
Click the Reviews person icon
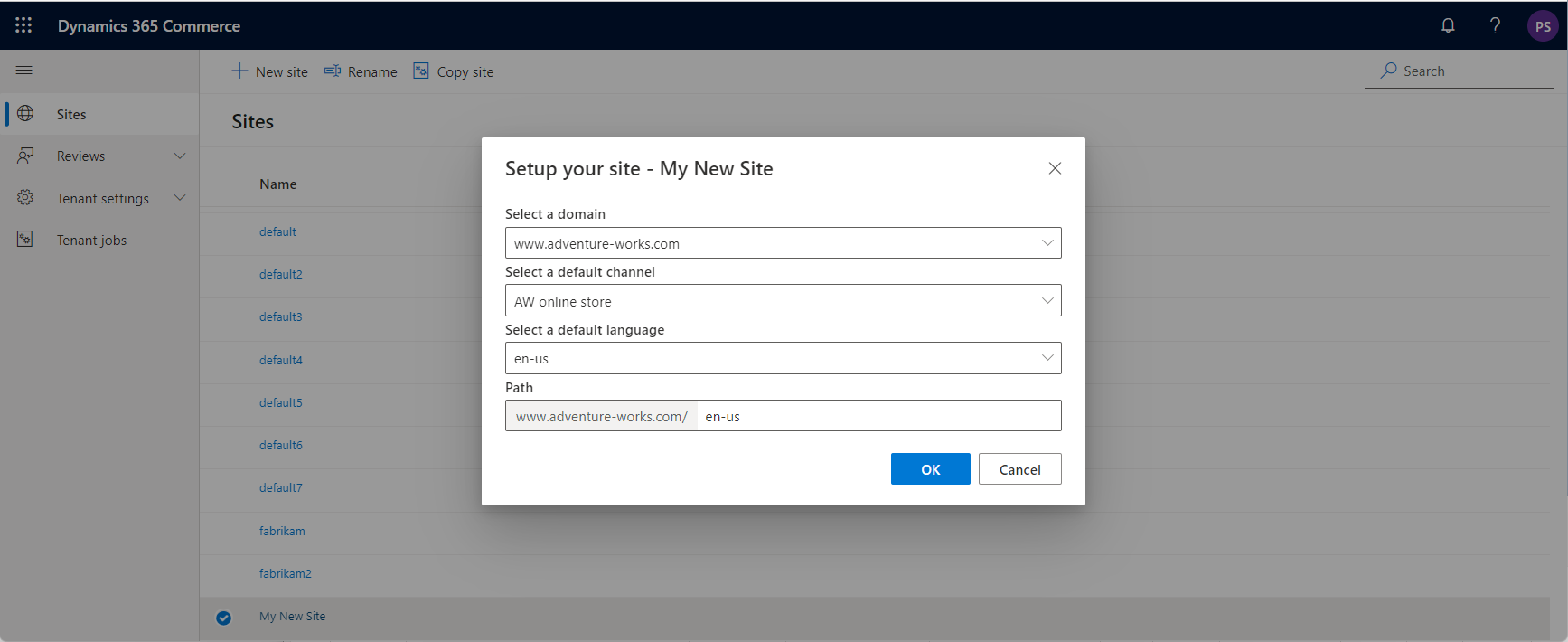pyautogui.click(x=25, y=156)
